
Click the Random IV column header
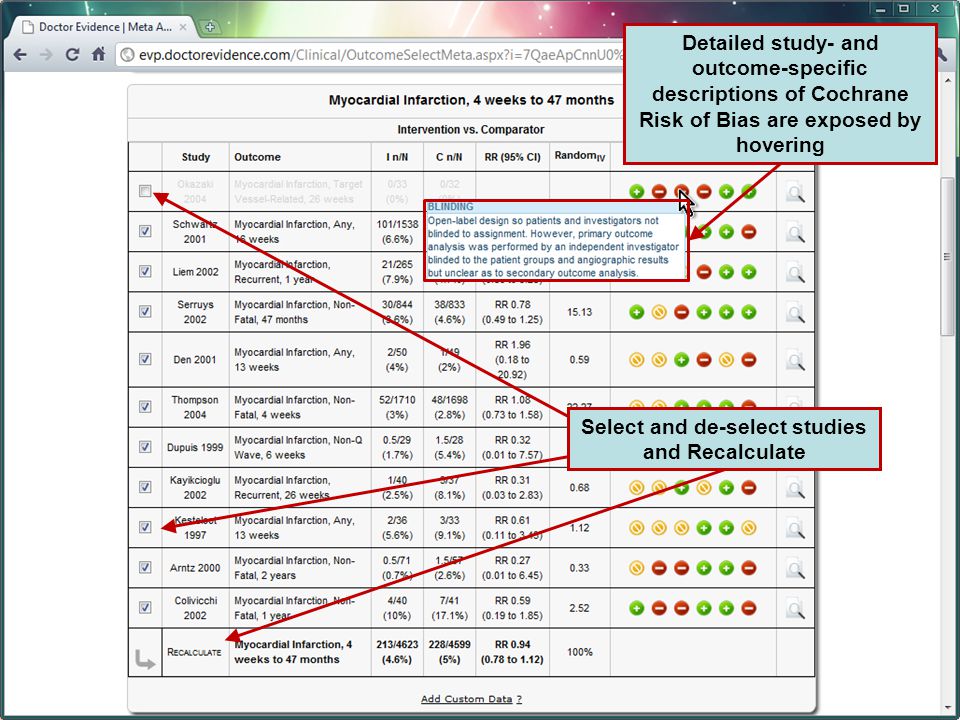[x=580, y=157]
